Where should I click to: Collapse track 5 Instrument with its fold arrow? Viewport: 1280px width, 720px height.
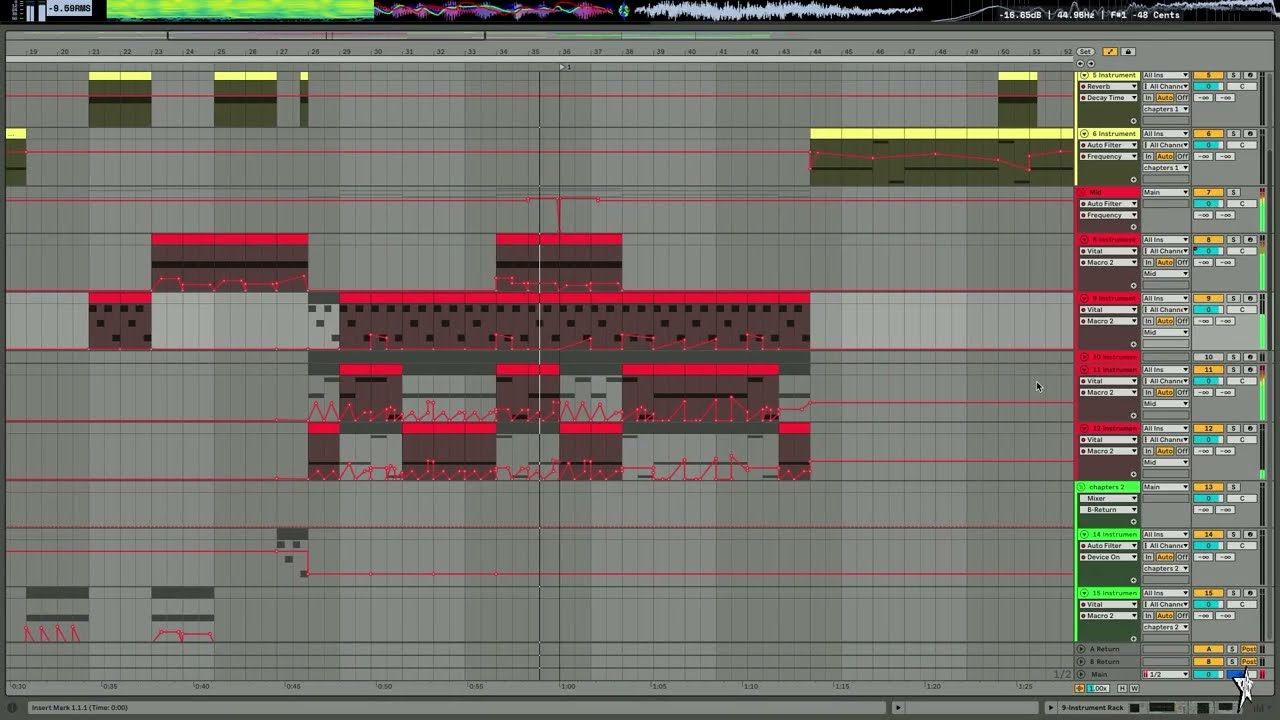[1084, 75]
